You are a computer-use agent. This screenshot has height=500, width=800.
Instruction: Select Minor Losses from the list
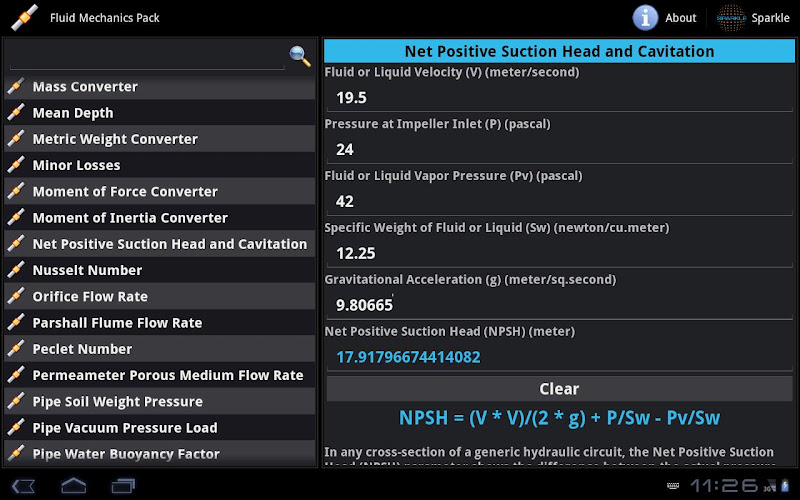76,165
